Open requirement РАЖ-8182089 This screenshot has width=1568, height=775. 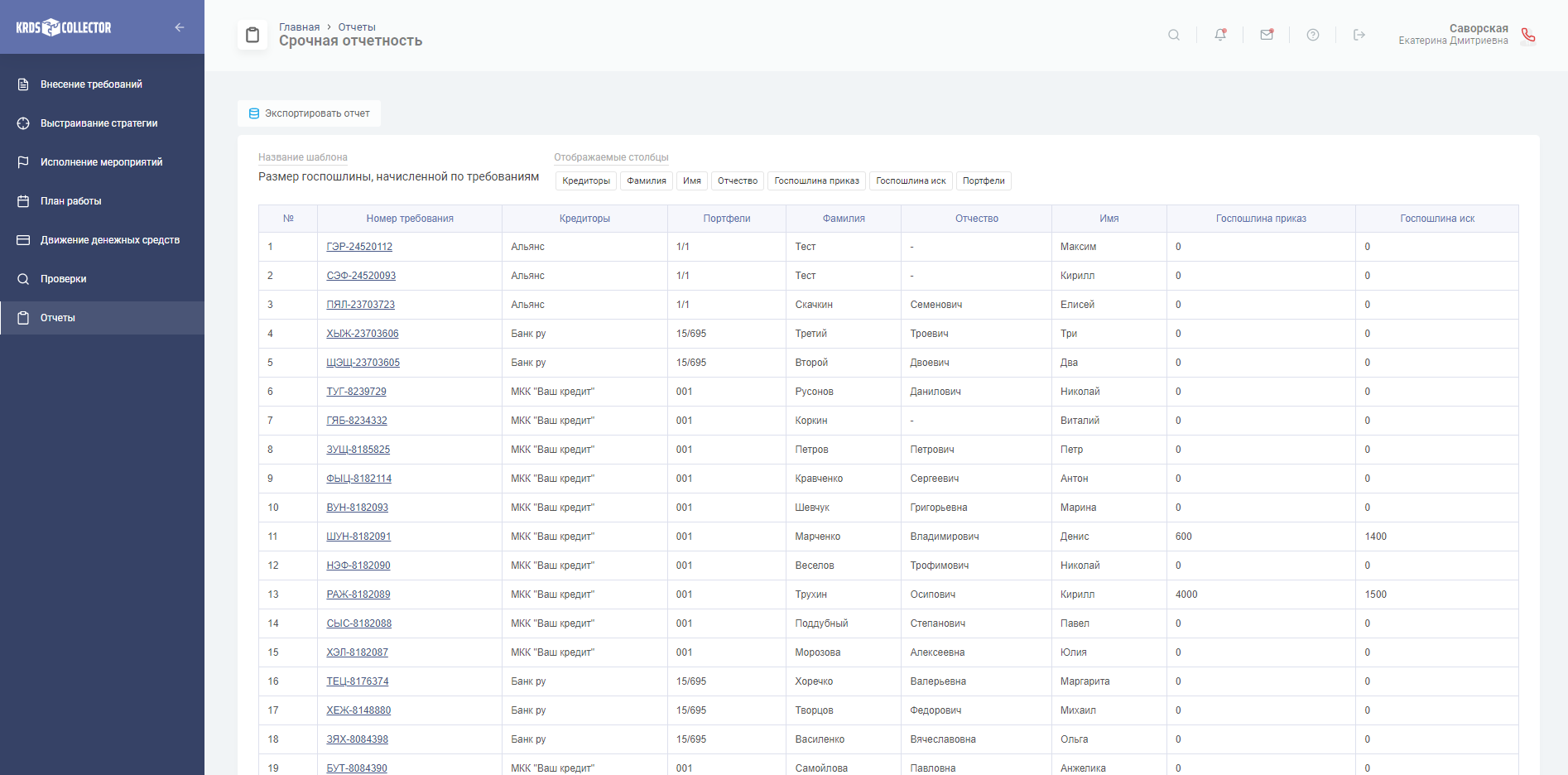[358, 594]
